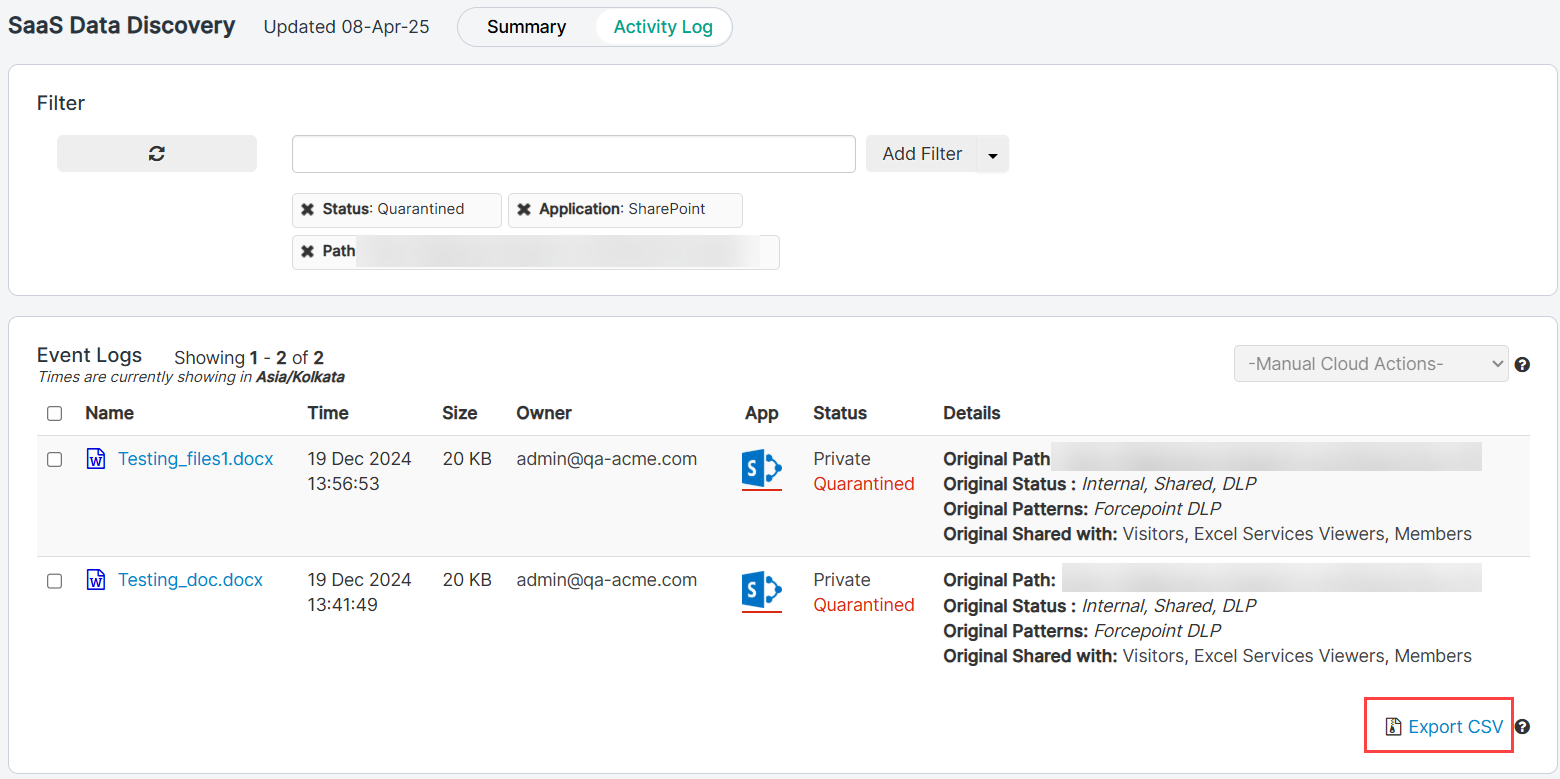The image size is (1560, 779).
Task: Open the Manual Cloud Actions dropdown
Action: [1370, 364]
